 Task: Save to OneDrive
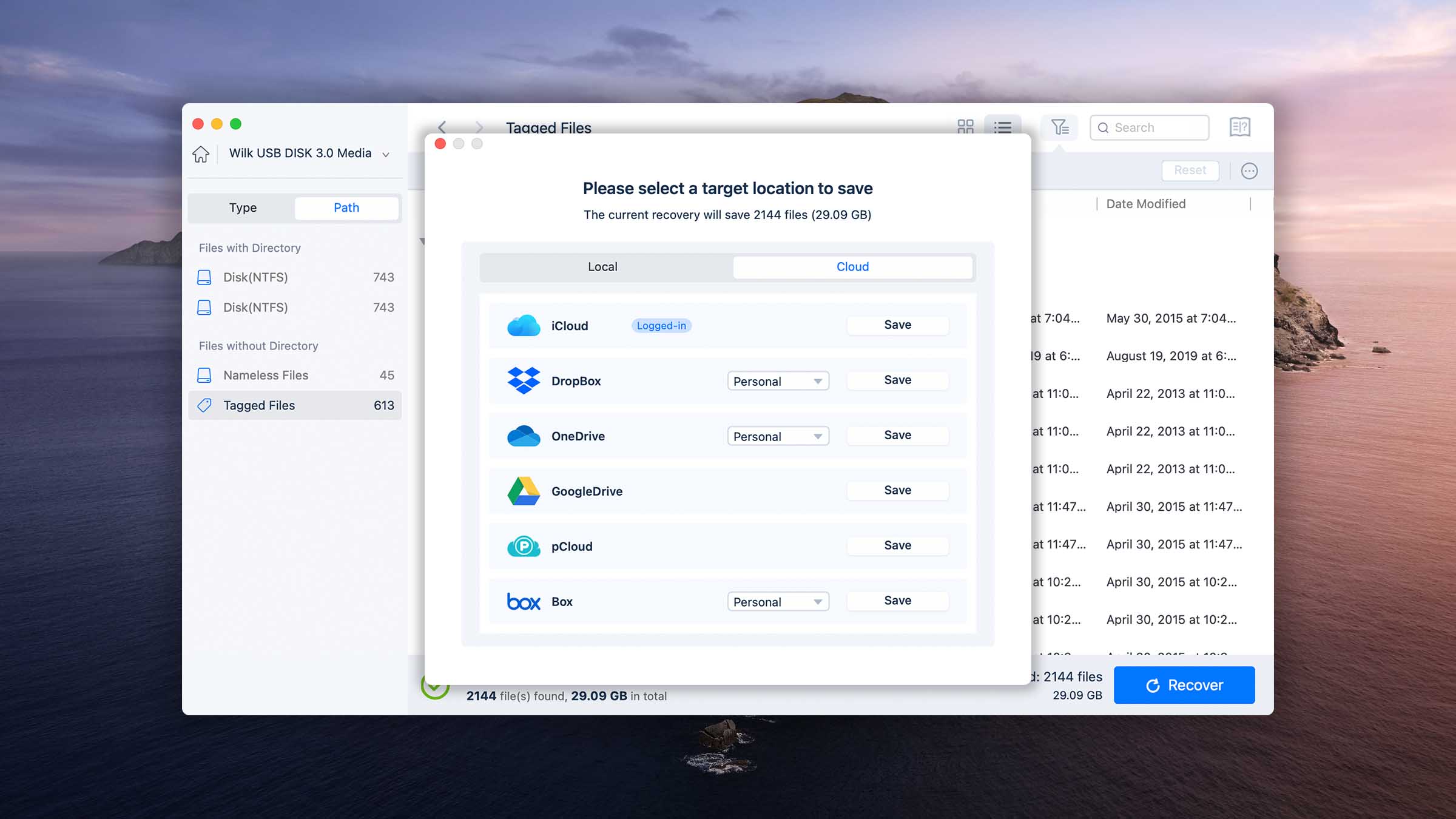pos(897,436)
